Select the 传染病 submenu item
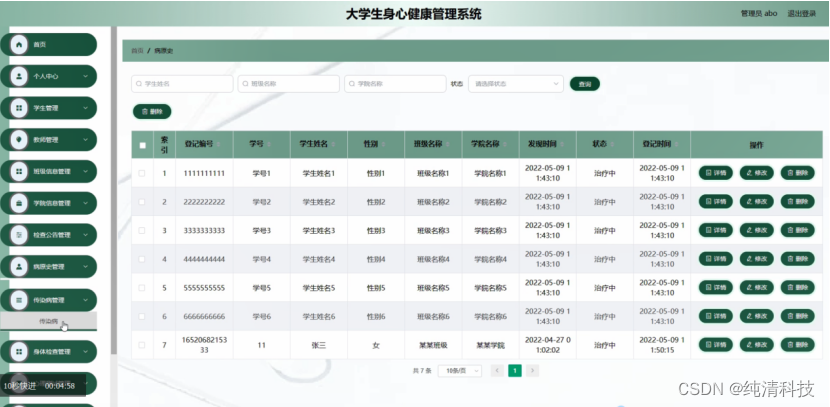830x407 pixels. [49, 321]
